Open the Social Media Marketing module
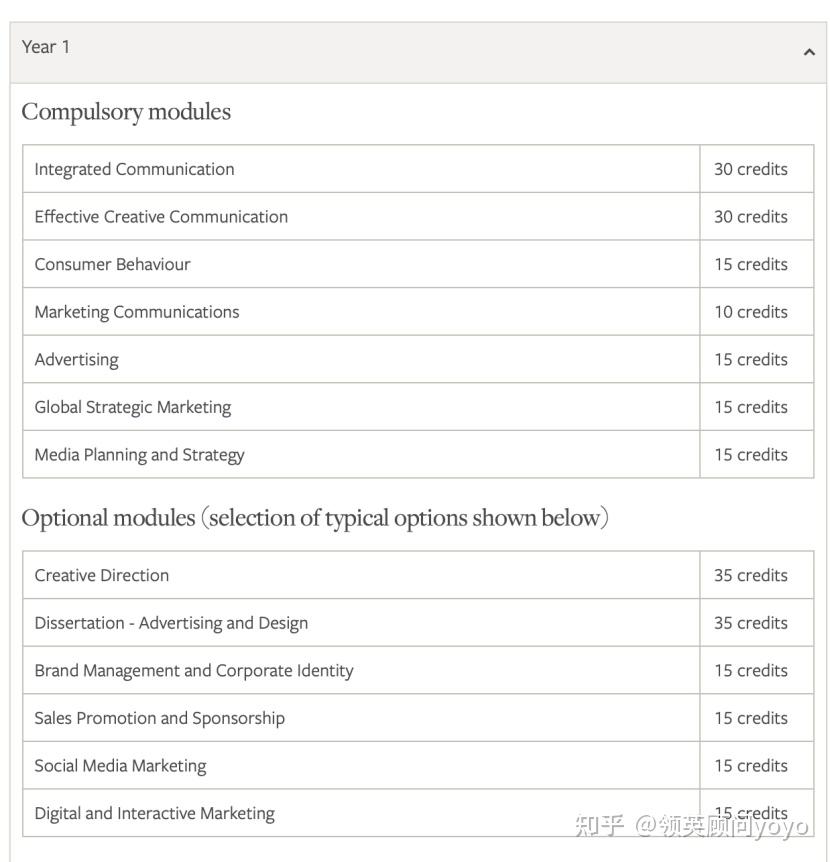The height and width of the screenshot is (862, 830). (120, 766)
